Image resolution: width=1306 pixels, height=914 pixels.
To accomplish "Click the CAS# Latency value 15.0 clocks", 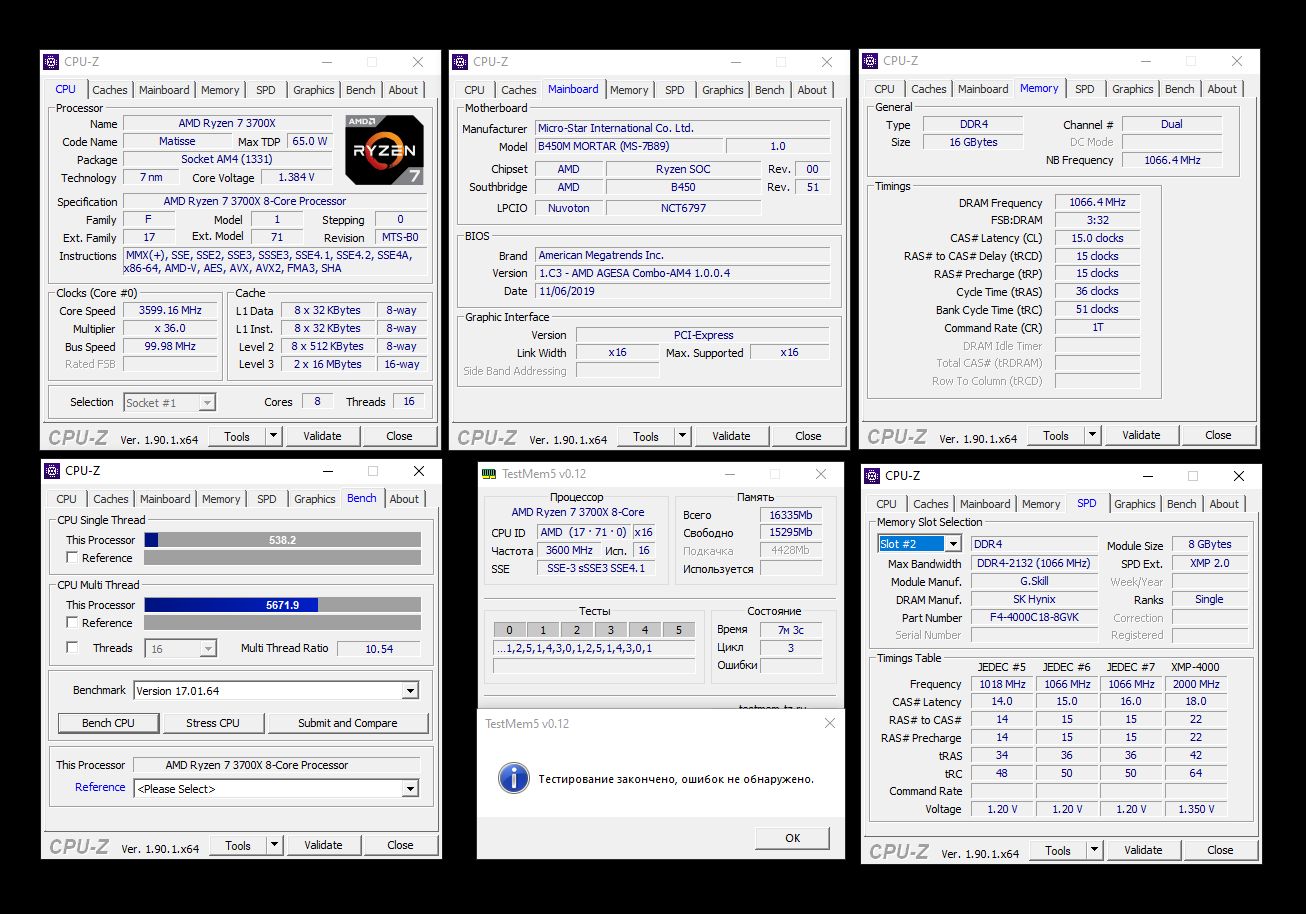I will [1097, 238].
